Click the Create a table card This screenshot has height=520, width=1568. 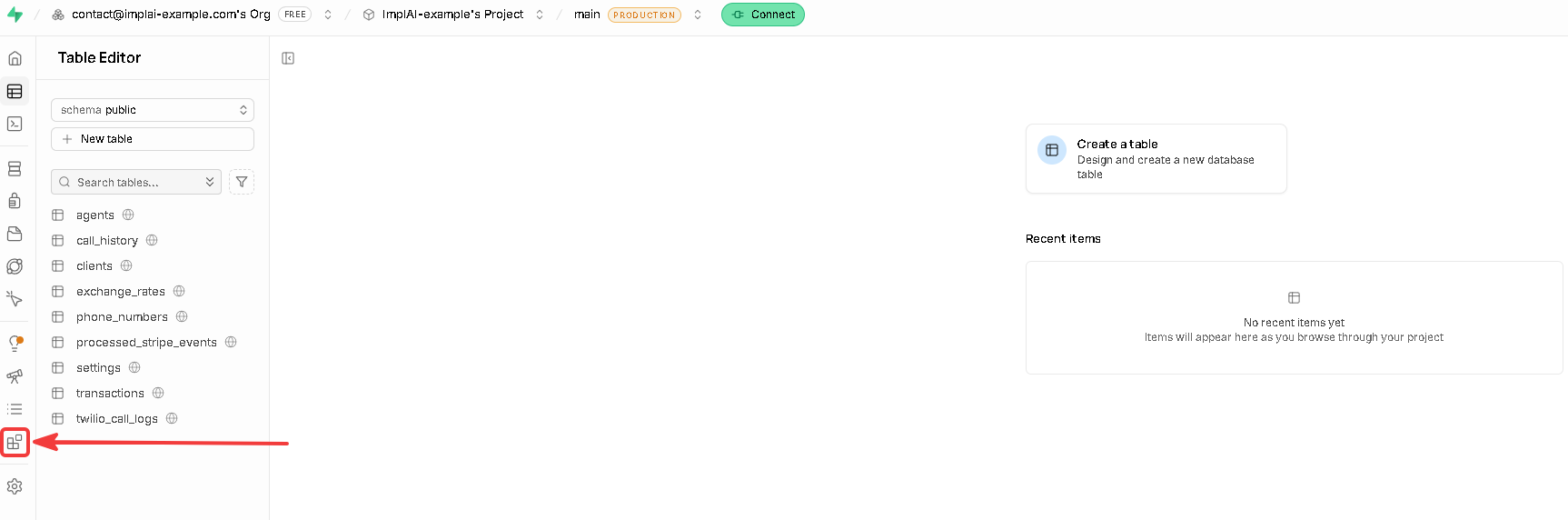(1156, 158)
